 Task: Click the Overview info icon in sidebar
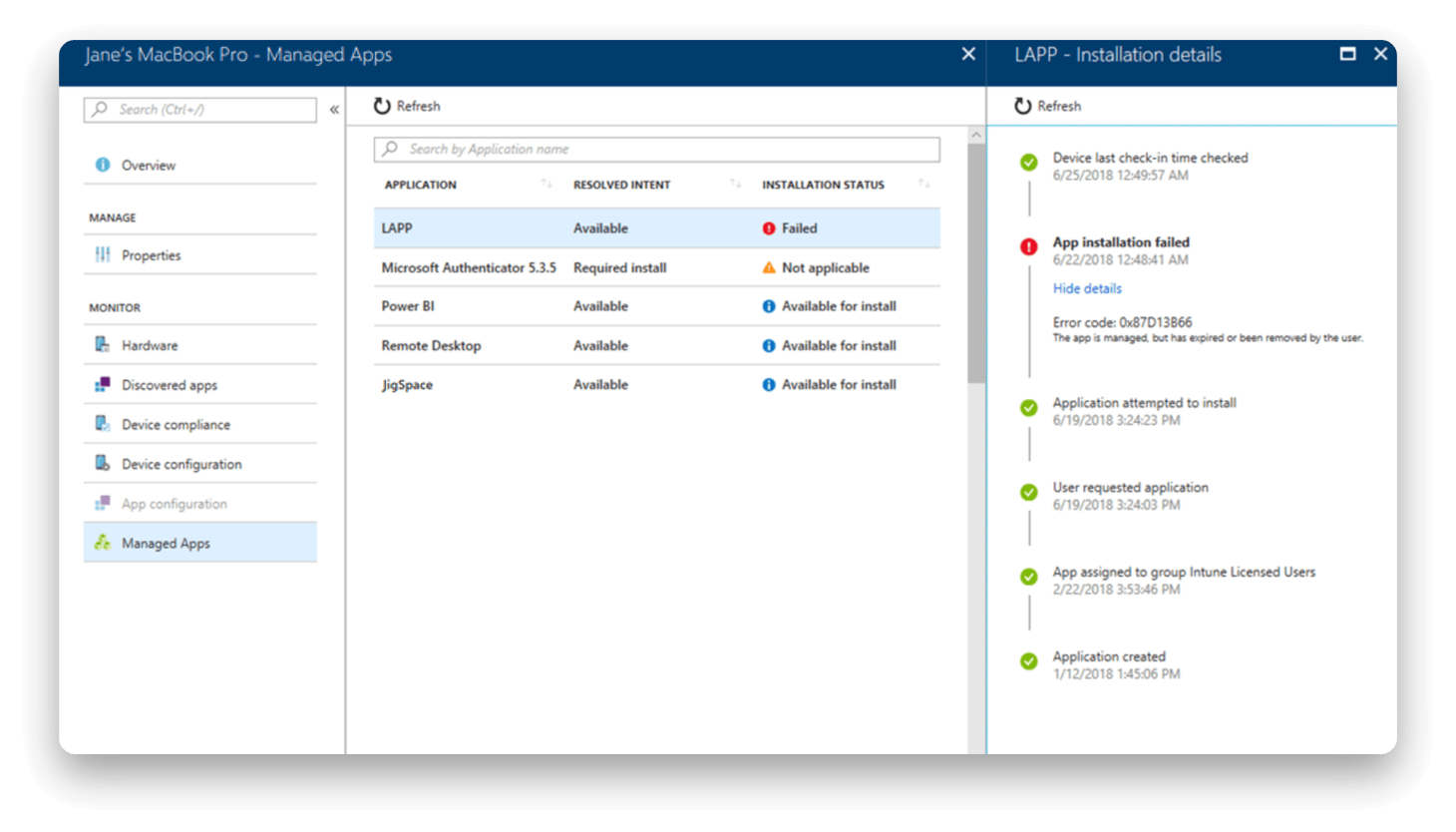tap(103, 165)
